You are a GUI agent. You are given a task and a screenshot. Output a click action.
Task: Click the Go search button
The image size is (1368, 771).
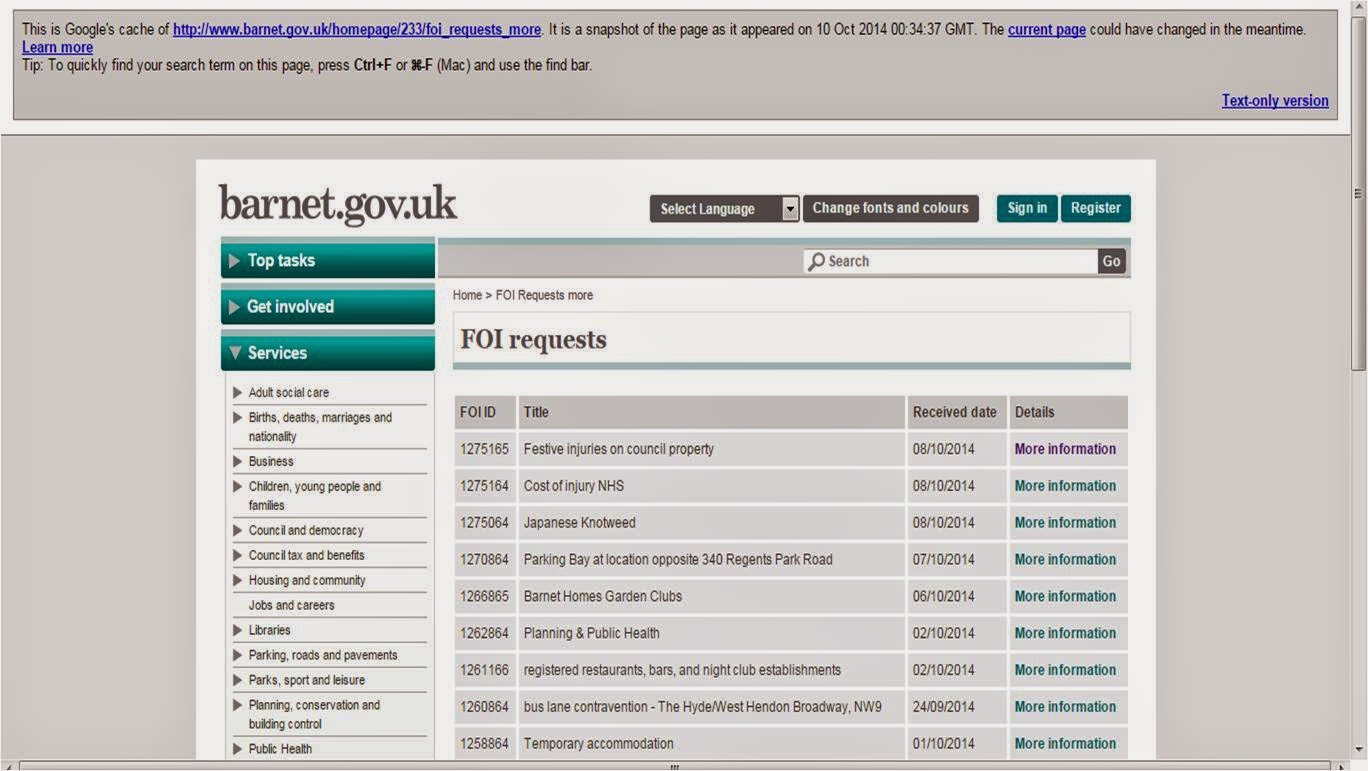(x=1112, y=261)
